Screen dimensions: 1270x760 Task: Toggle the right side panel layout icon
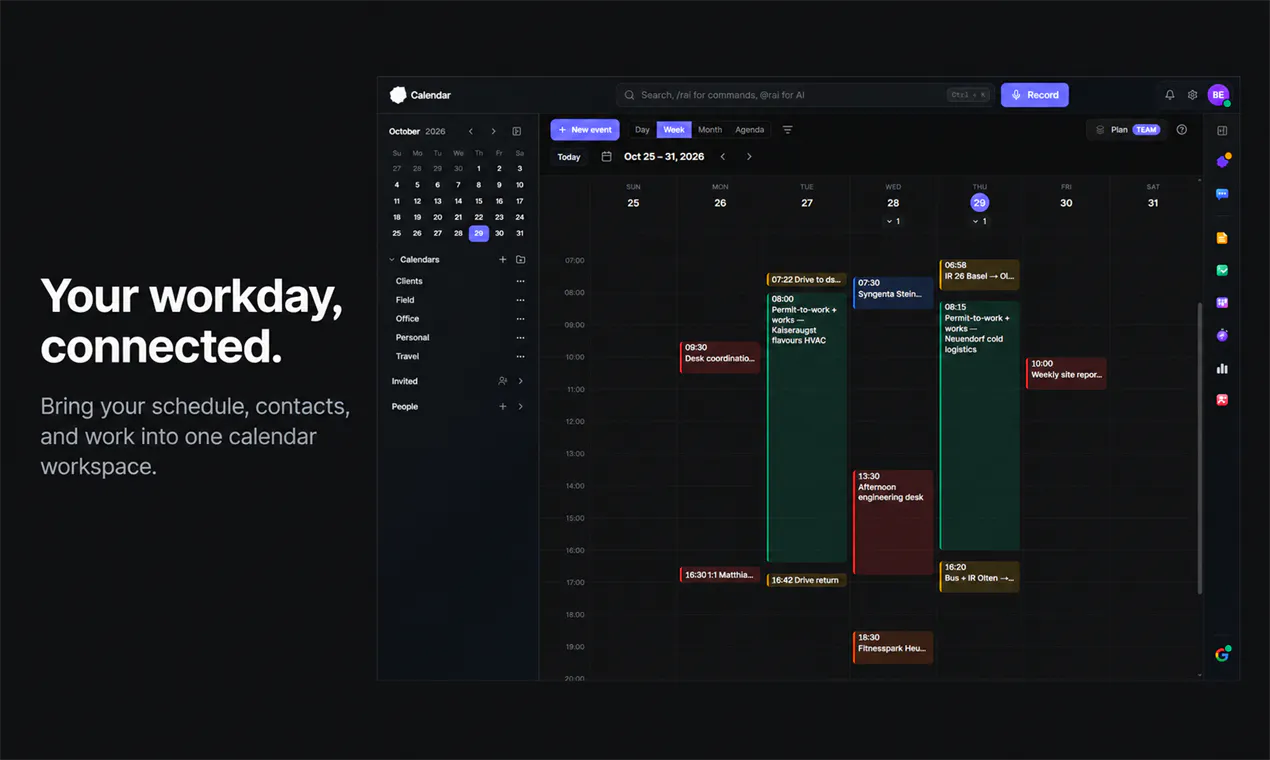coord(1222,131)
